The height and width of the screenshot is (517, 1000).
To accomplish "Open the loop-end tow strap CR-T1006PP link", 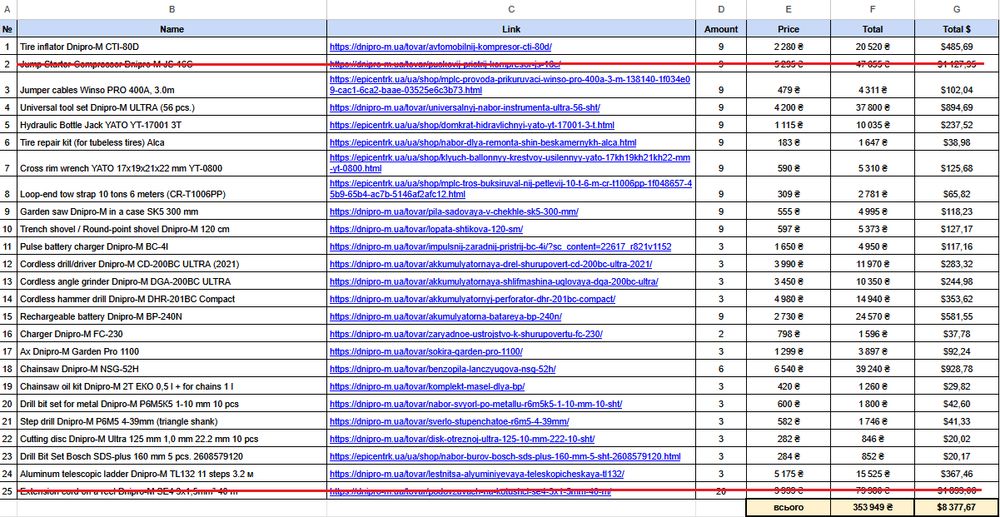I will [511, 188].
